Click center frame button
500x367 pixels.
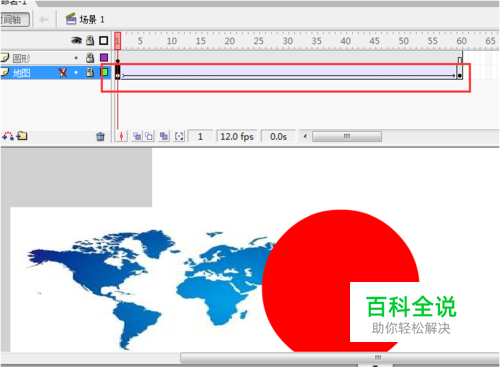click(121, 136)
